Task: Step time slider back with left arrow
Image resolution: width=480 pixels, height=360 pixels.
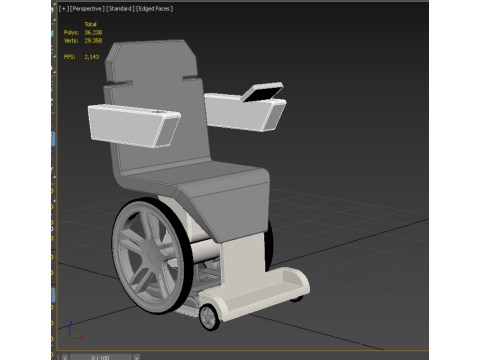Action: point(65,357)
